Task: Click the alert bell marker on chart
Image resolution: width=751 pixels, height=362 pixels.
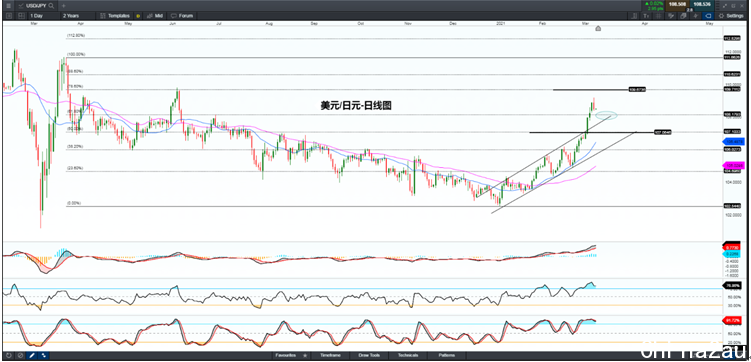Action: [x=598, y=29]
